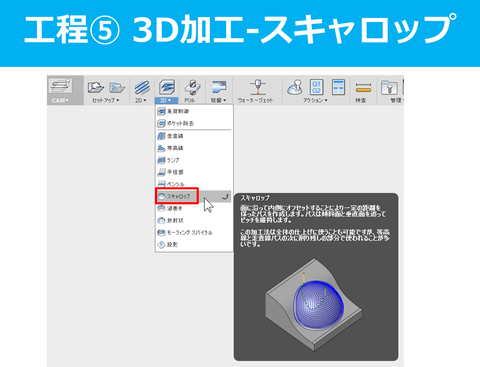Viewport: 480px width, 367px height.
Task: Expand the 旋盤 dropdown label
Action: 218,100
